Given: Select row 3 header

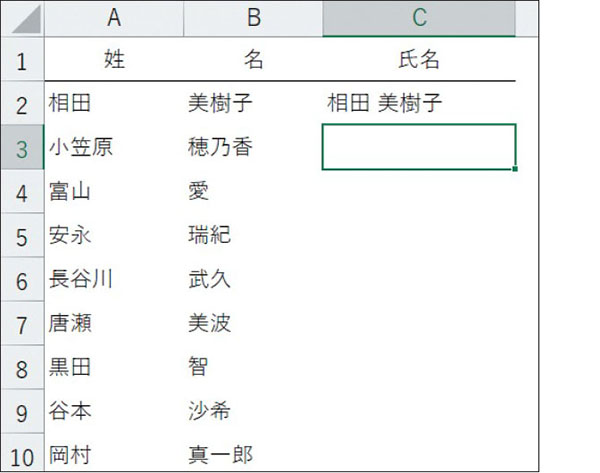Looking at the screenshot, I should pyautogui.click(x=23, y=147).
